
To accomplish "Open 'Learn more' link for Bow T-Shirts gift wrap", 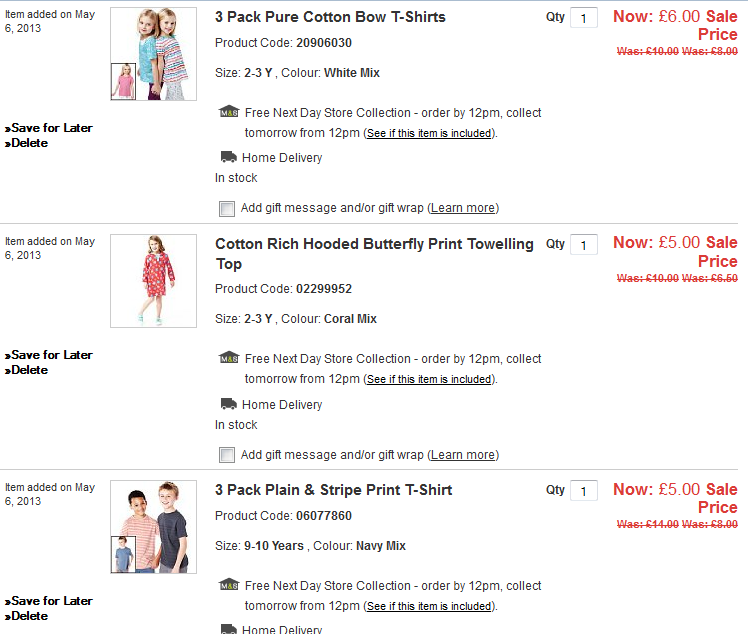I will click(x=462, y=208).
